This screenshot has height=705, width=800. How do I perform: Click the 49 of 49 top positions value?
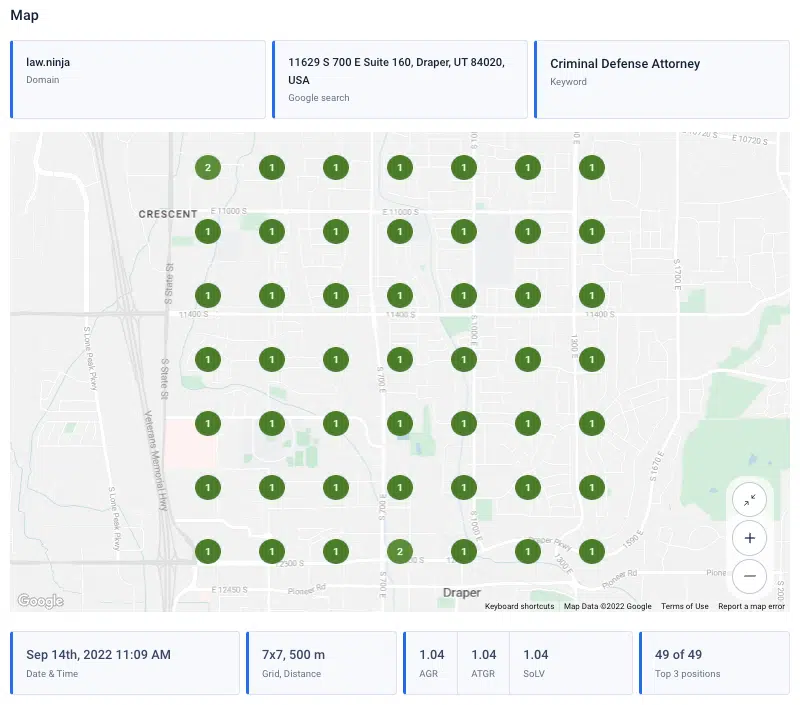(679, 654)
